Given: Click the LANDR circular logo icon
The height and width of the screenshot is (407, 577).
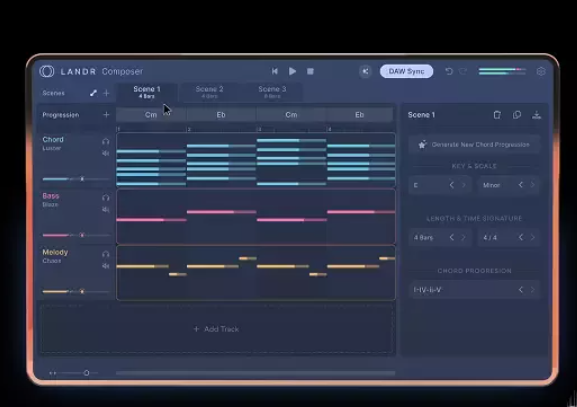Looking at the screenshot, I should pos(47,71).
